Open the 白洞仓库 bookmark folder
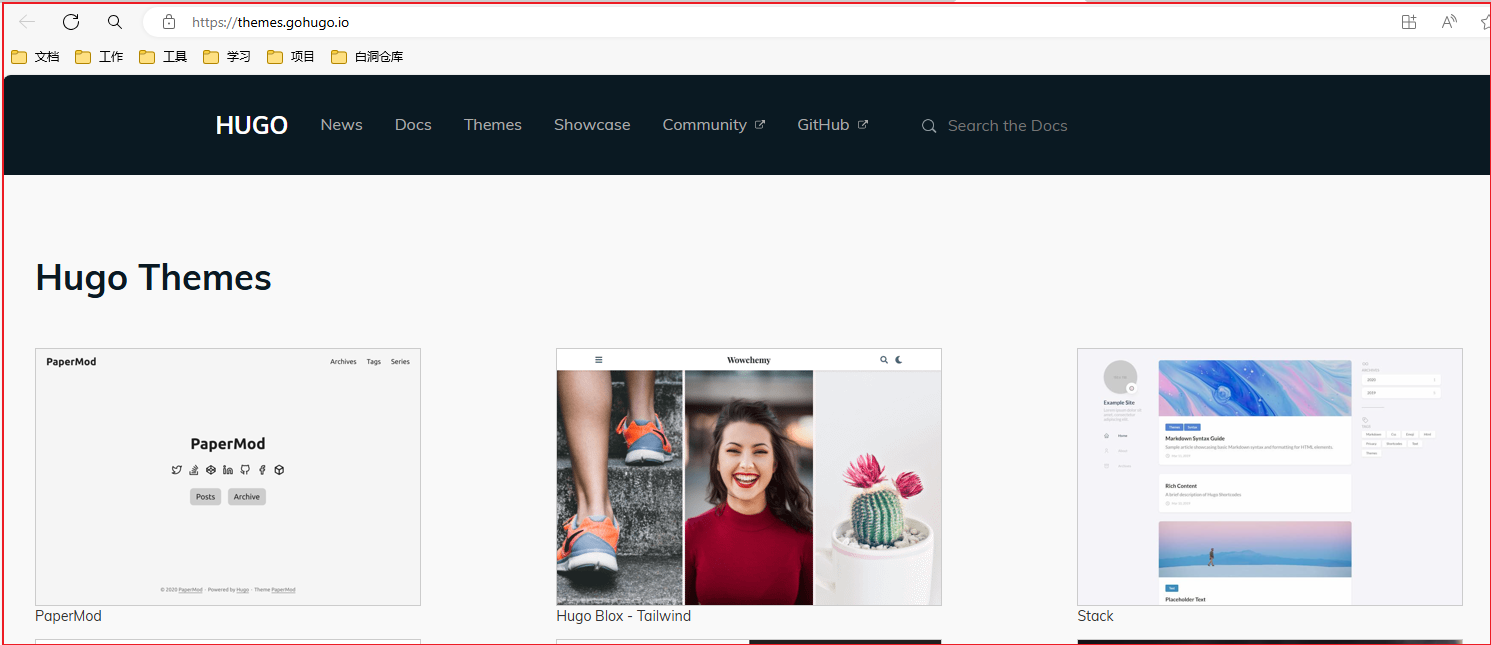Screen dimensions: 1491x645 (x=367, y=57)
